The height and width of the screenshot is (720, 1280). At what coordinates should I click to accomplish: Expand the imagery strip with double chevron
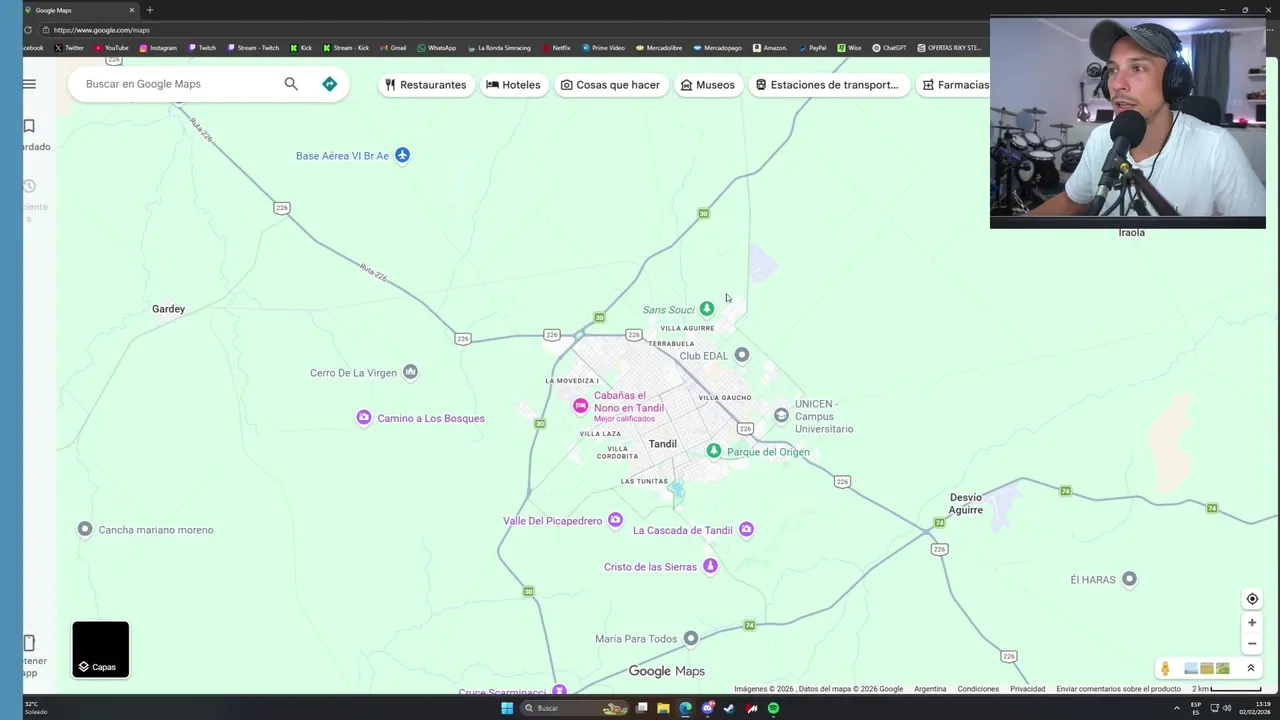coord(1250,668)
